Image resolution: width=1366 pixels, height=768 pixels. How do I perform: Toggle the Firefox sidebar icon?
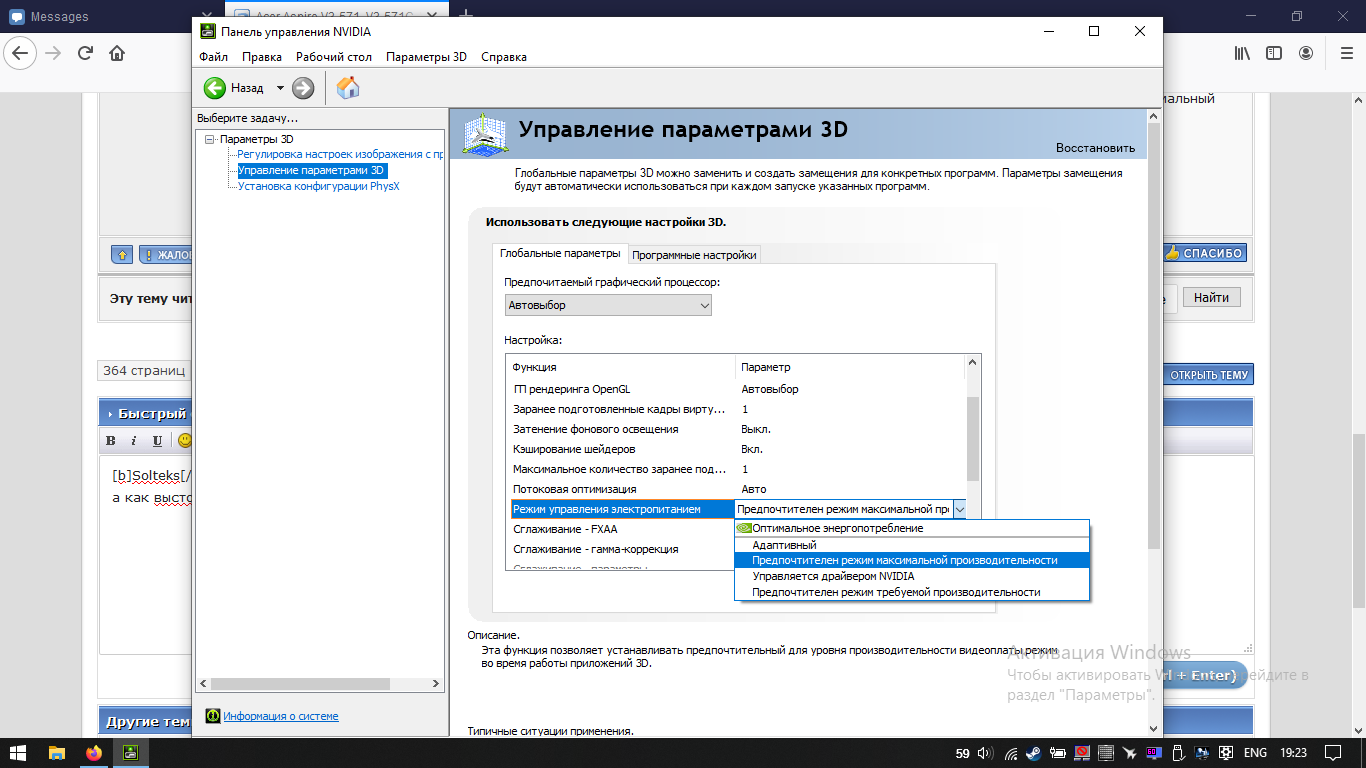[x=1273, y=53]
